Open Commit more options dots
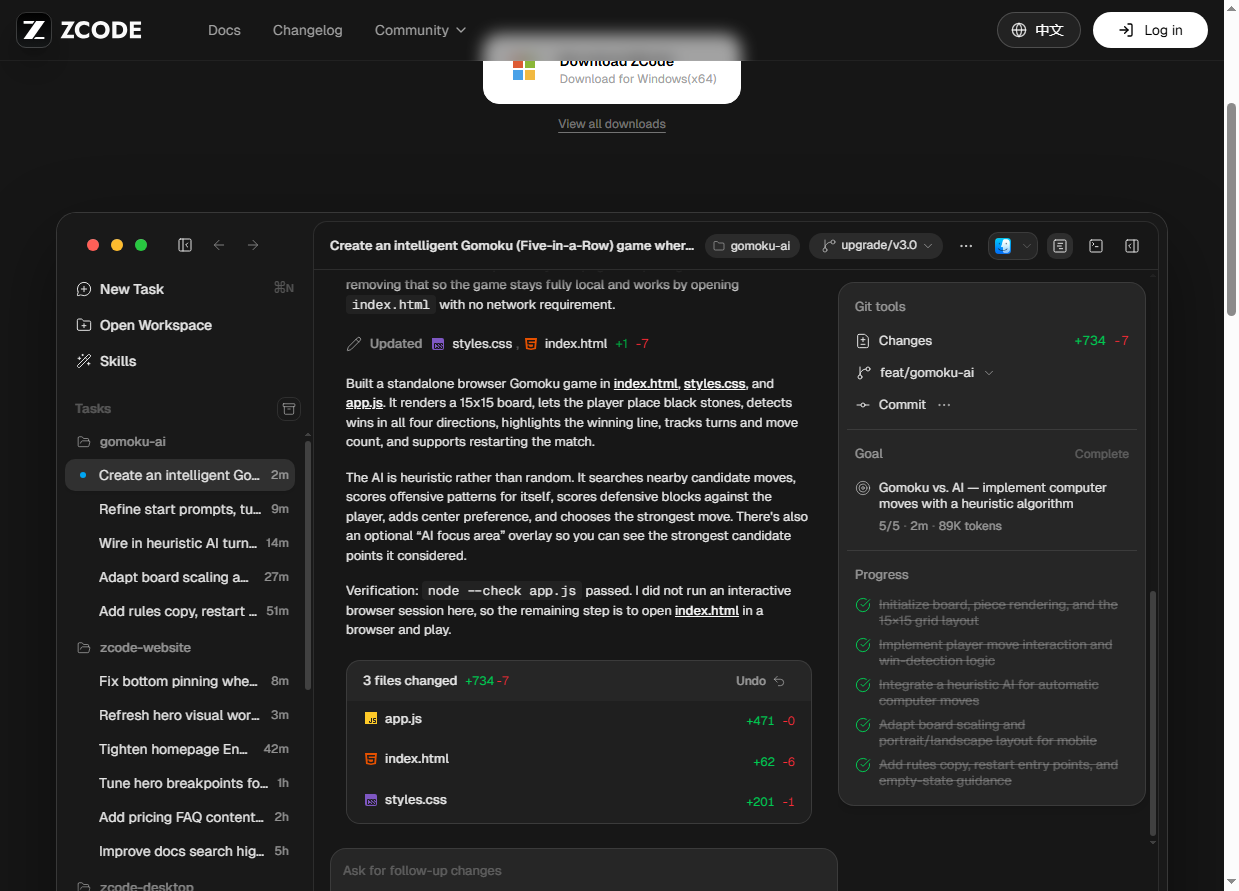This screenshot has width=1239, height=891. click(x=944, y=405)
